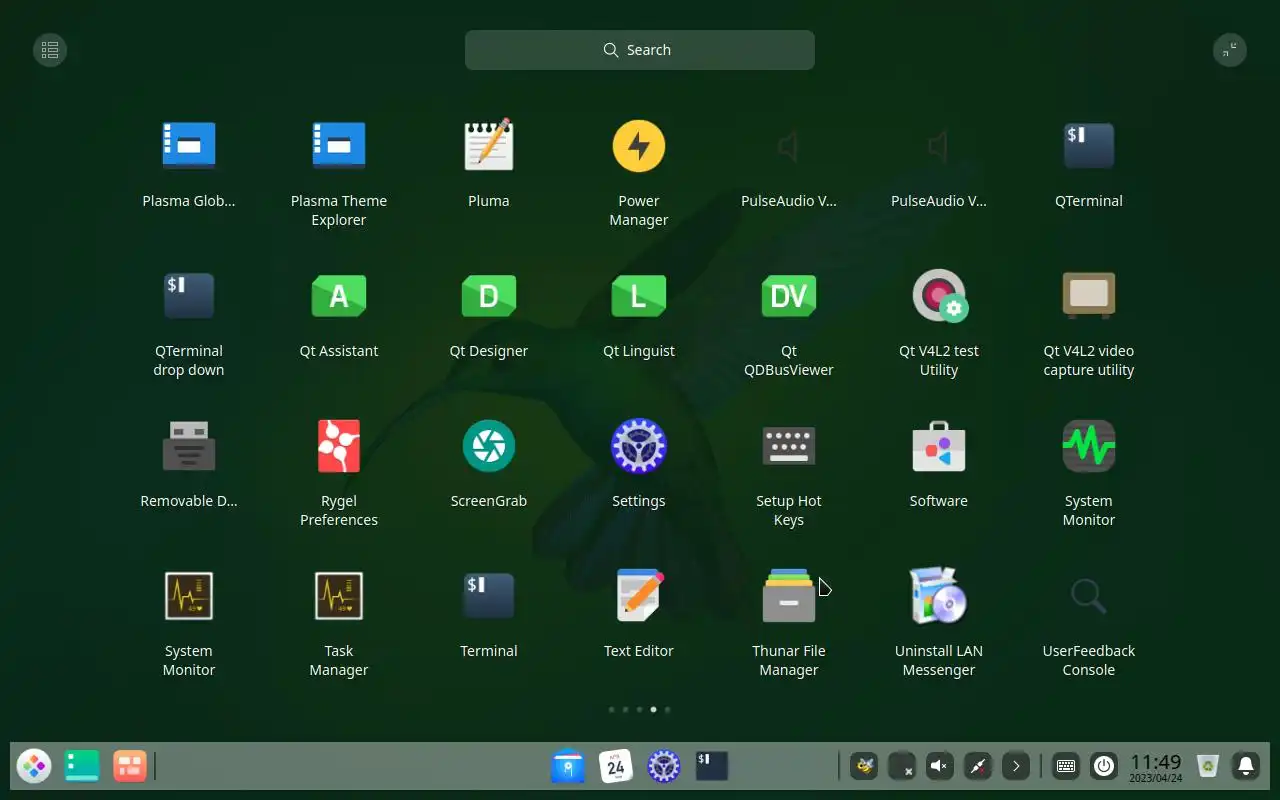Open Removable D... app
1280x800 pixels.
pos(189,446)
